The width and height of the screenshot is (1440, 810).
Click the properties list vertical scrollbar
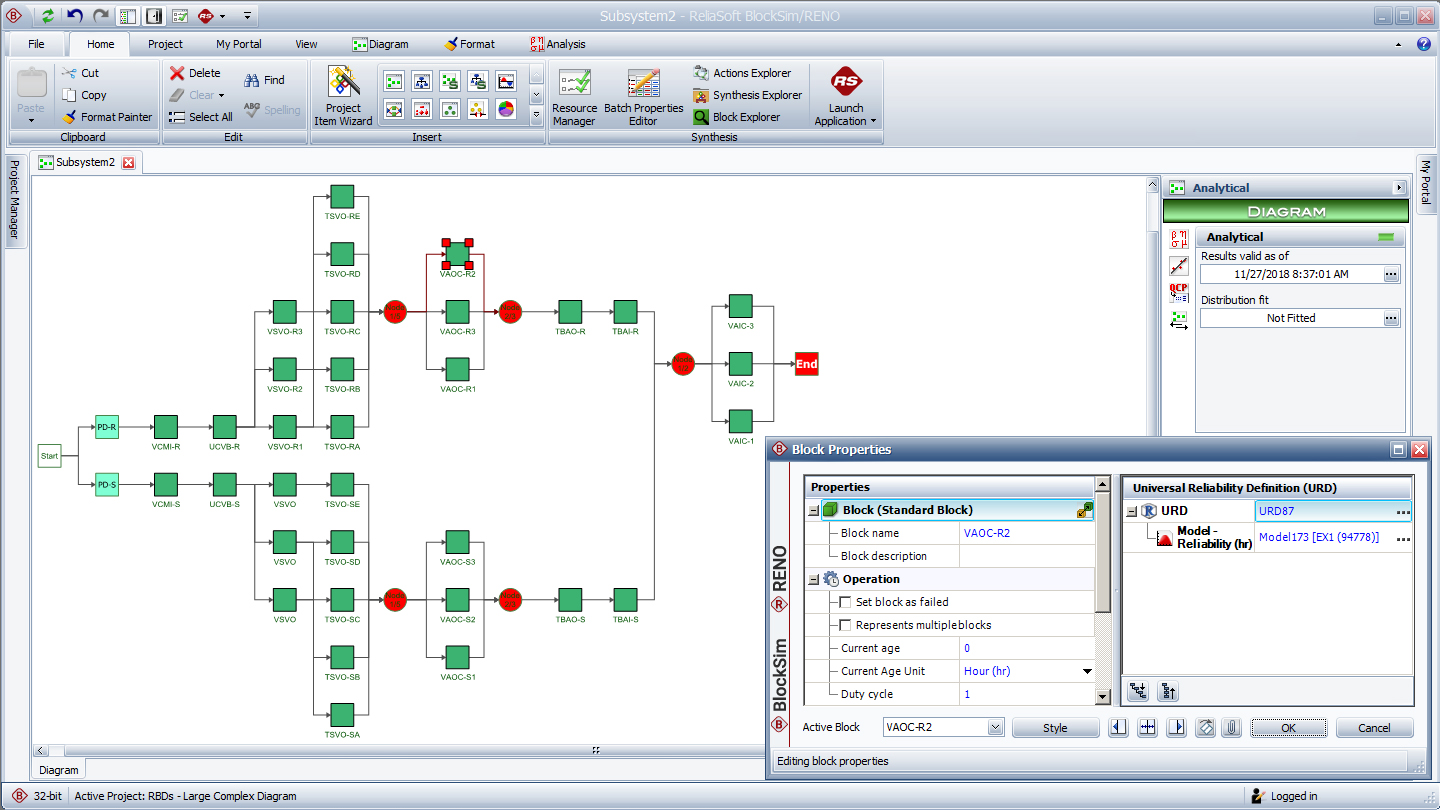1102,590
